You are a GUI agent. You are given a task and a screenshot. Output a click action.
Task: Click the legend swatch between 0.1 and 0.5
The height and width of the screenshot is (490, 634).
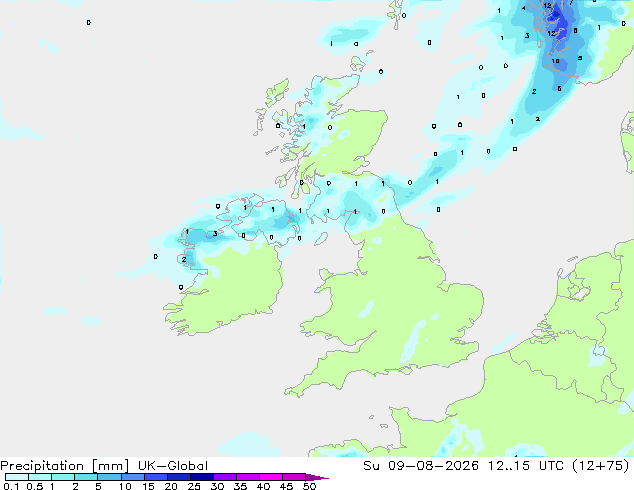17,477
